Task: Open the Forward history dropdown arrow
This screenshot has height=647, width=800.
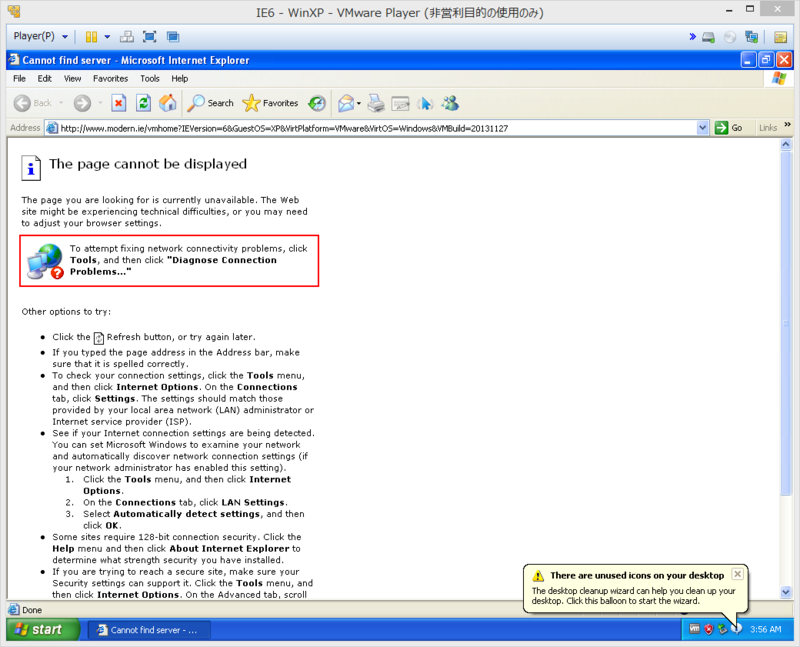Action: (100, 103)
